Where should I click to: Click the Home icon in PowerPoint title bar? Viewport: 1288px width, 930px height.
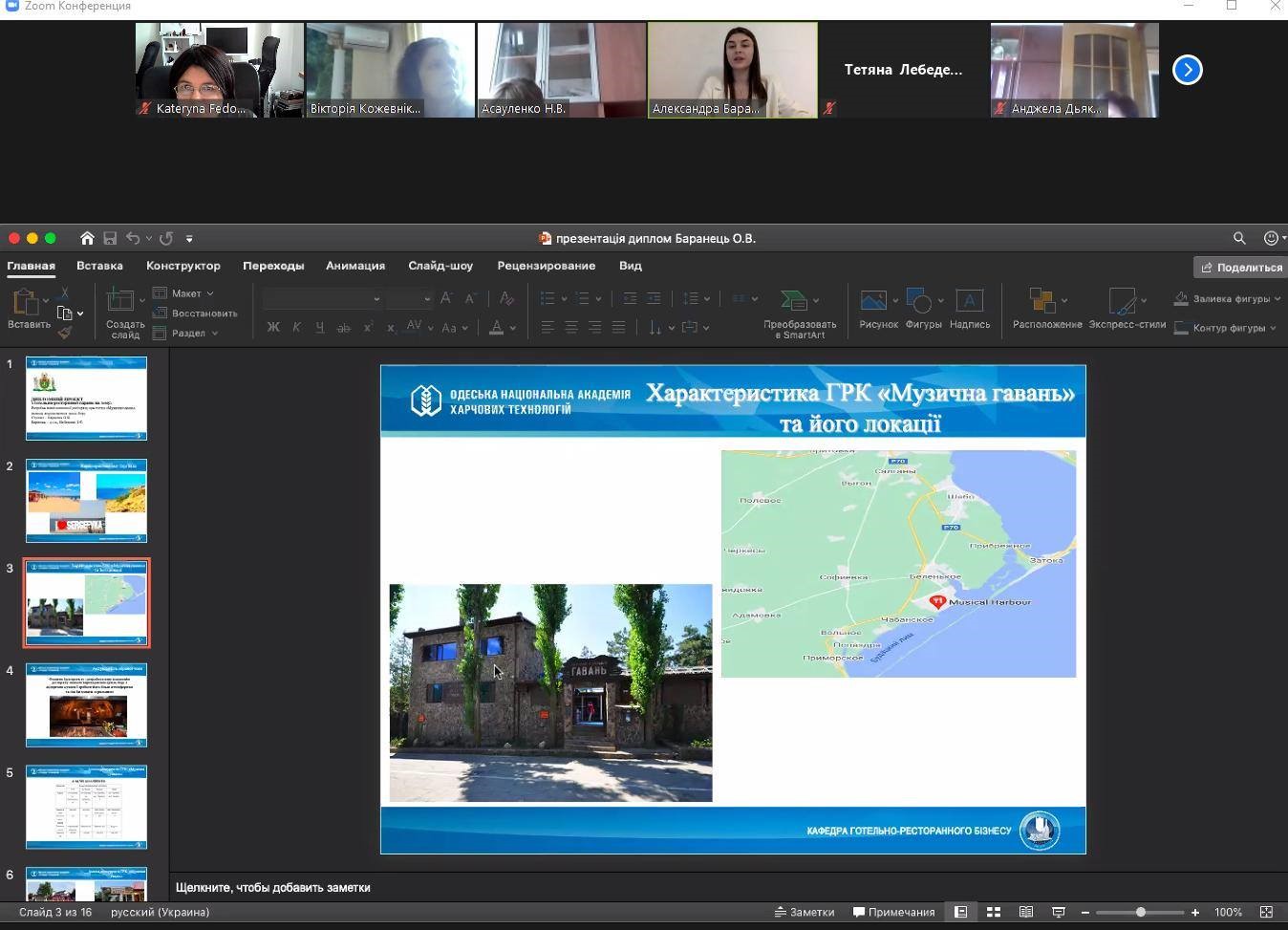pos(87,238)
